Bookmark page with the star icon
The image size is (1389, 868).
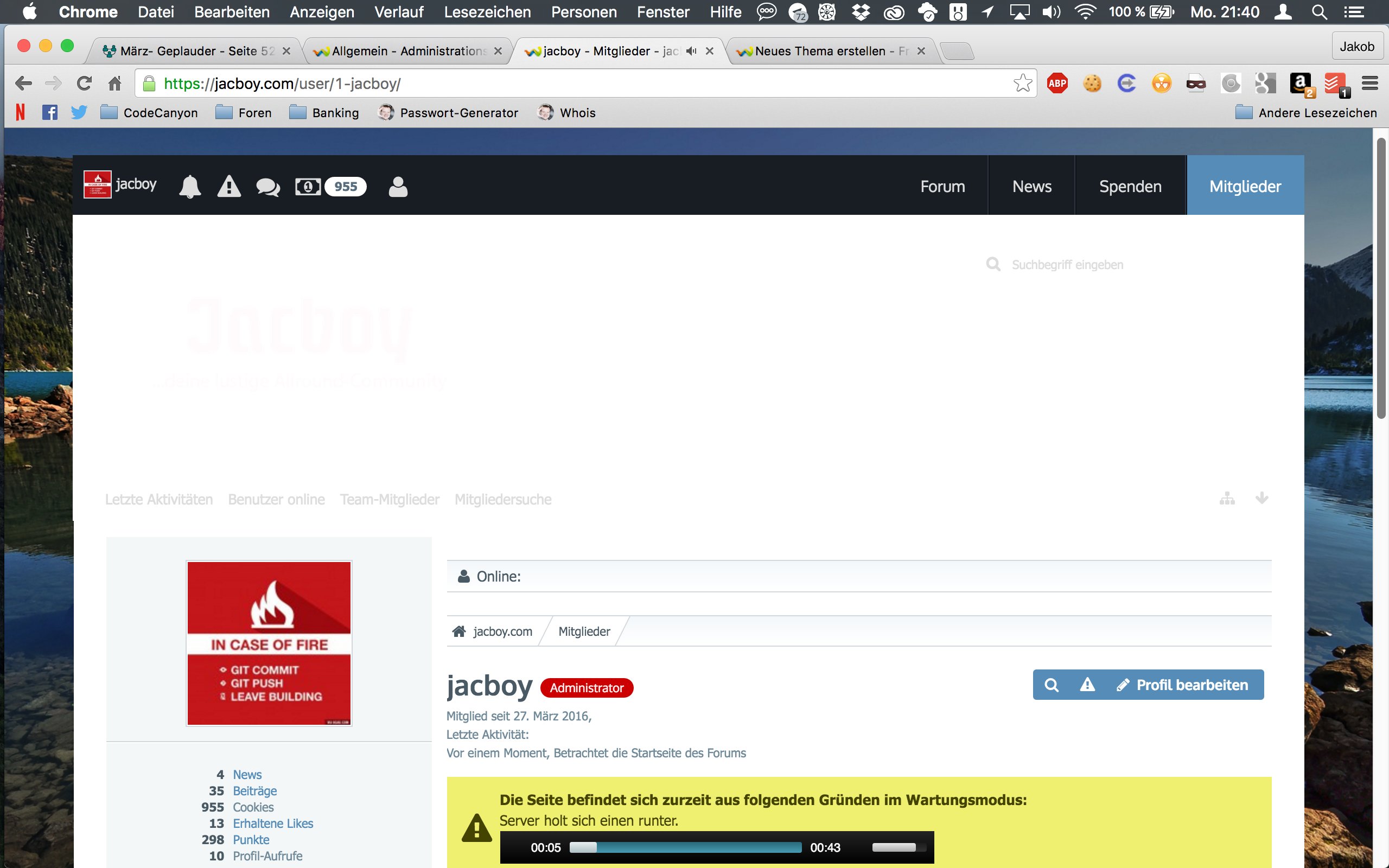tap(1022, 84)
